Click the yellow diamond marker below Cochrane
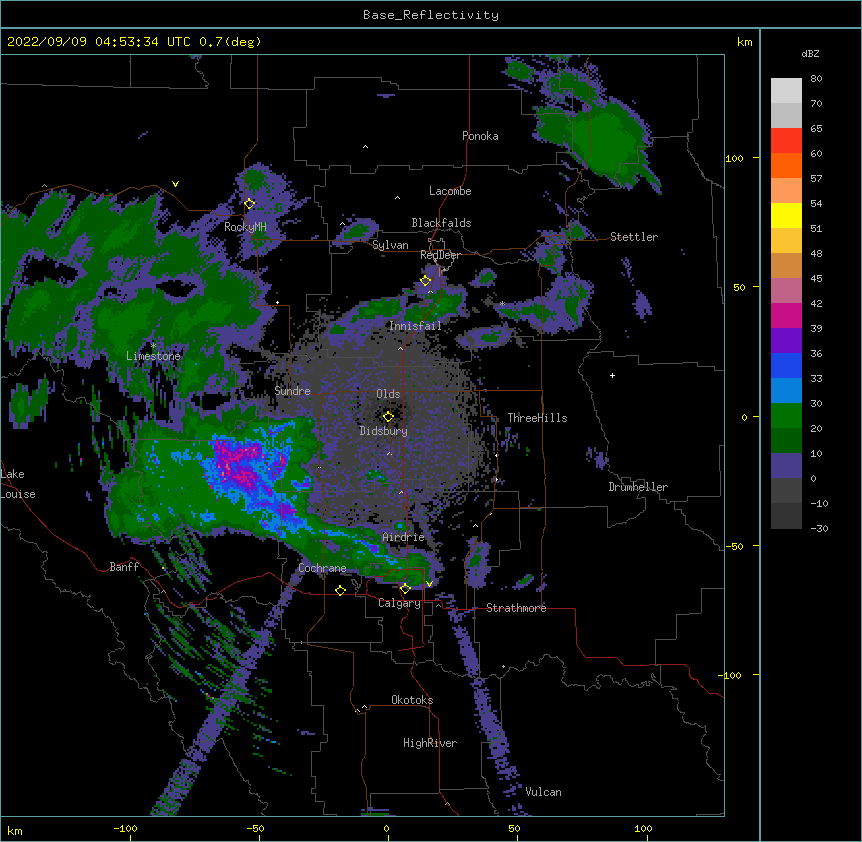 [340, 590]
